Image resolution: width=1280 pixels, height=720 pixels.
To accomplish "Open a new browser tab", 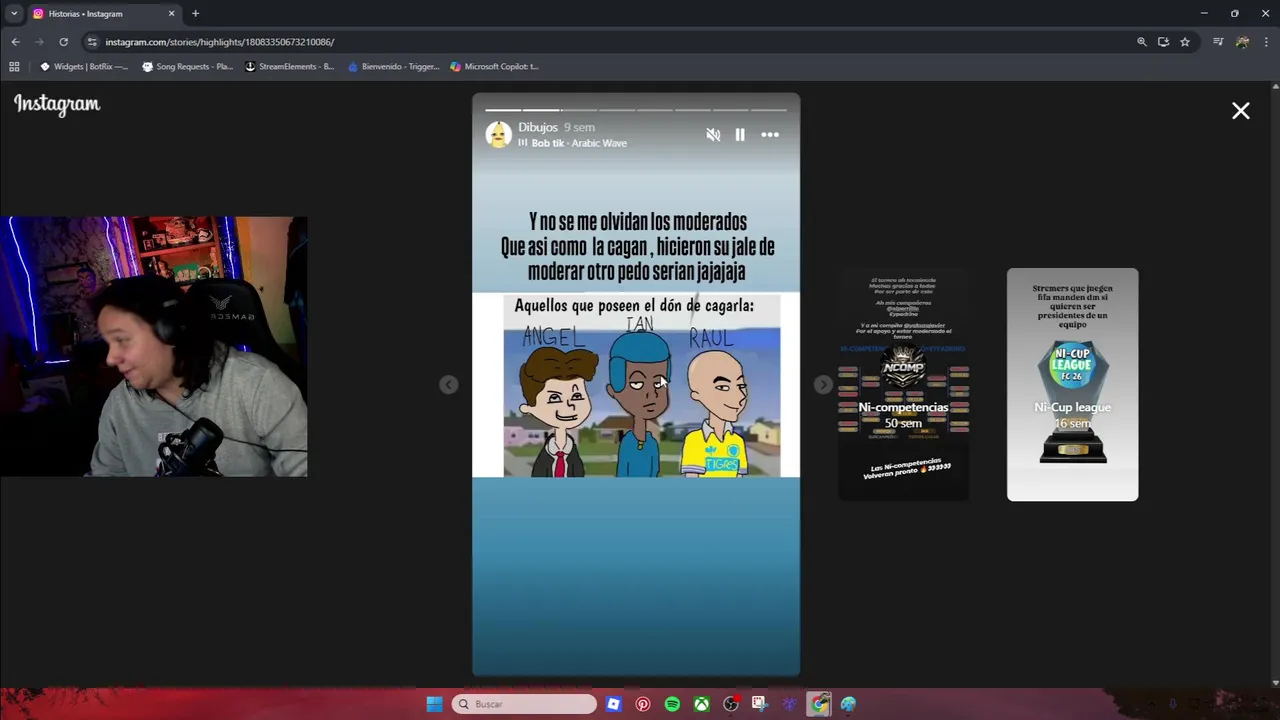I will 195,14.
